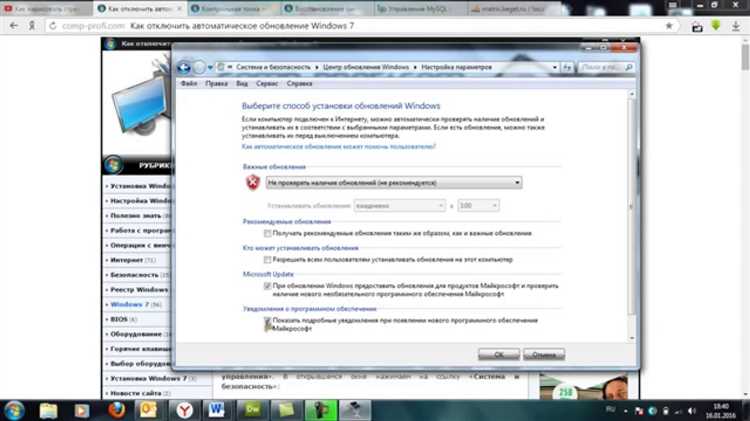Launch Firefox from the taskbar

pyautogui.click(x=116, y=410)
